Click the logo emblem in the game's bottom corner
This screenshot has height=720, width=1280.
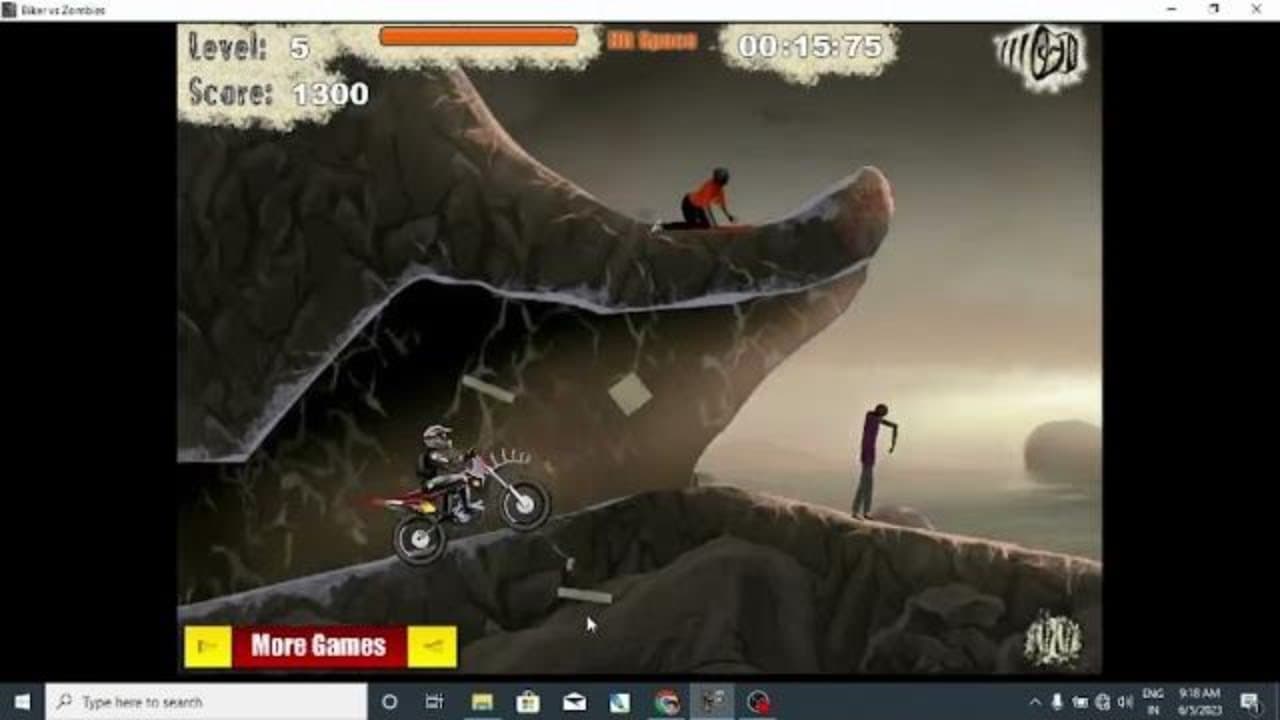click(x=1052, y=640)
